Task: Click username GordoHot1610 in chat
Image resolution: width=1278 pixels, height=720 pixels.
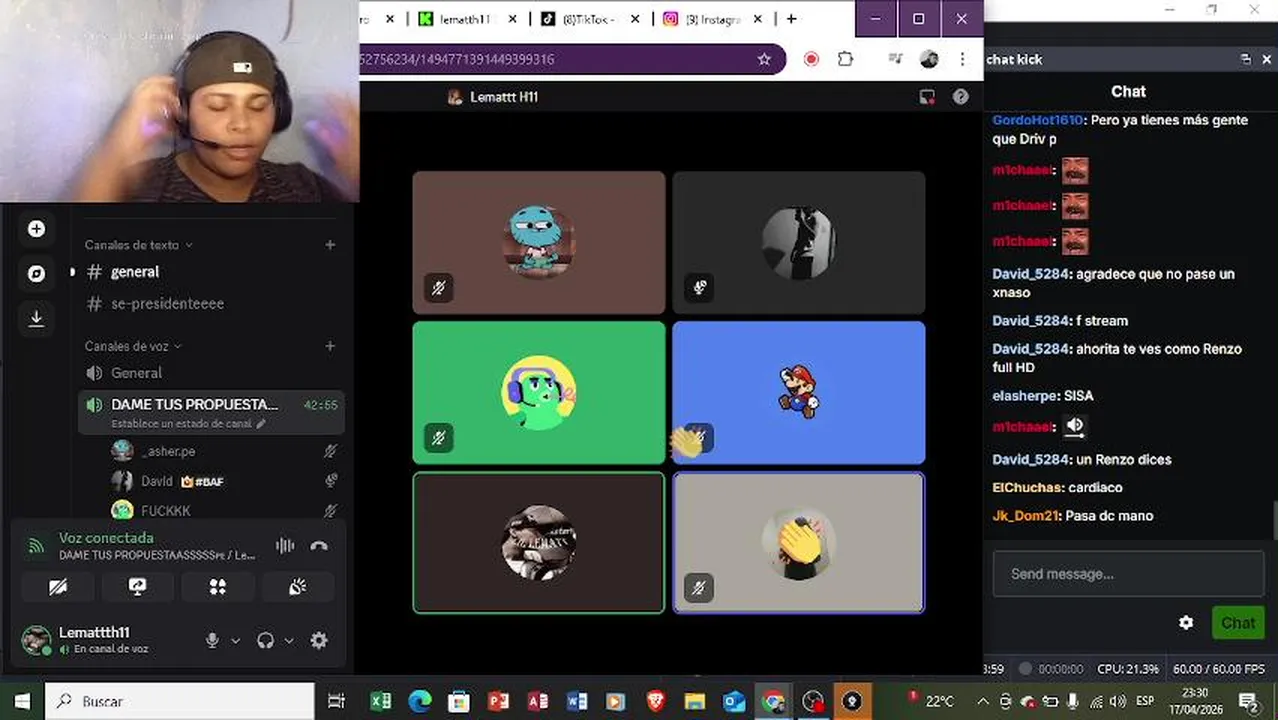Action: pyautogui.click(x=1037, y=120)
